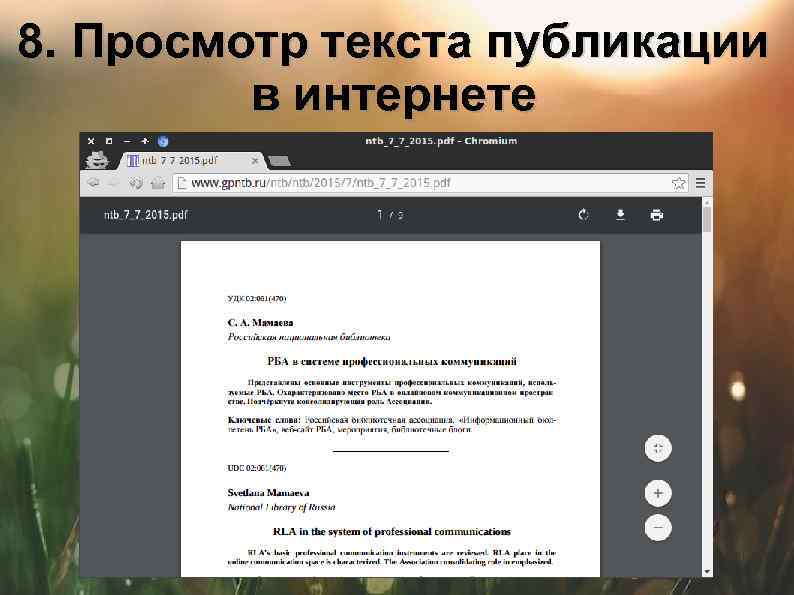Select the ntb_7_7_2015.pdf browser tab

click(192, 161)
